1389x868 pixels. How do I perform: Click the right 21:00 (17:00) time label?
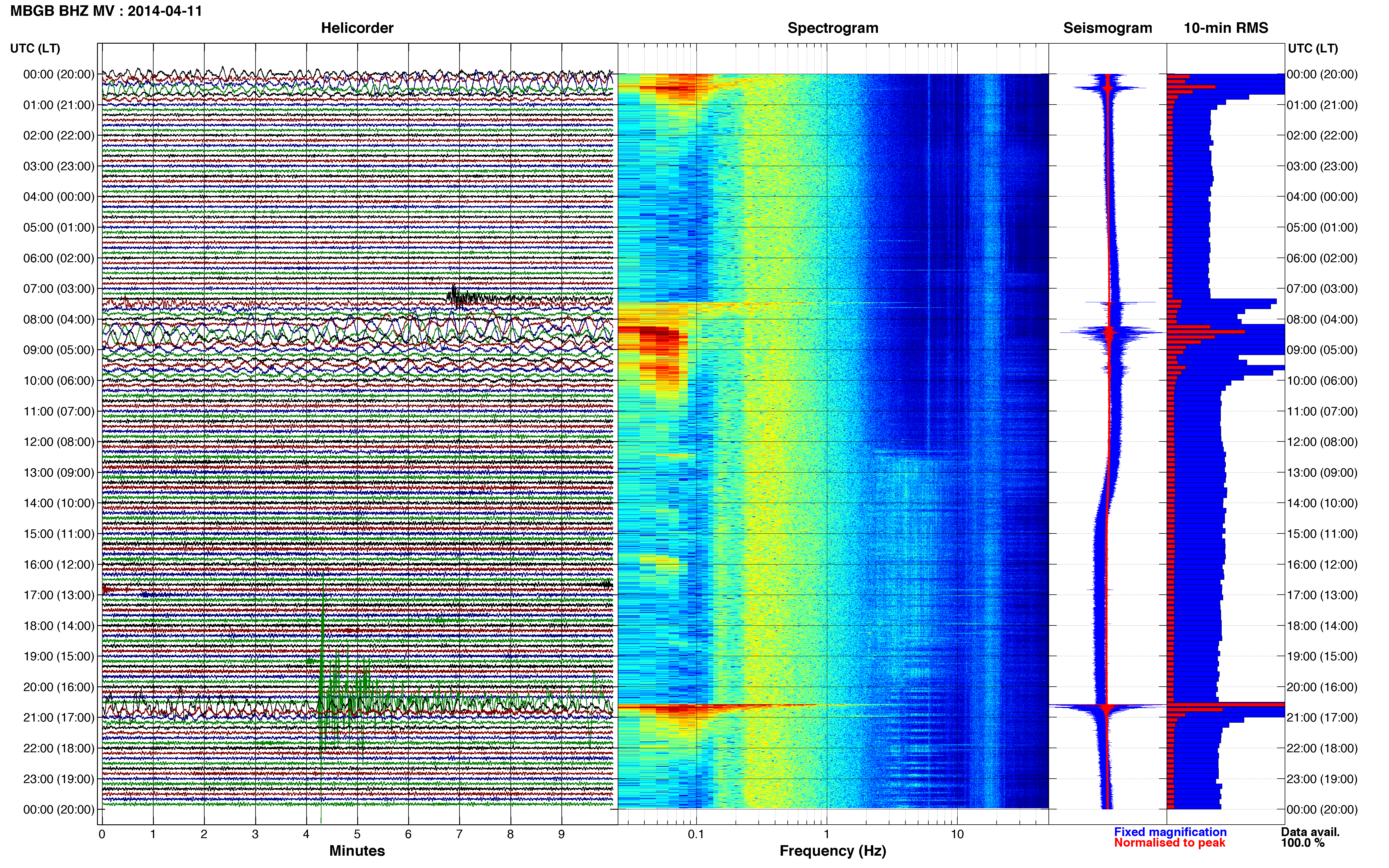pos(1322,718)
